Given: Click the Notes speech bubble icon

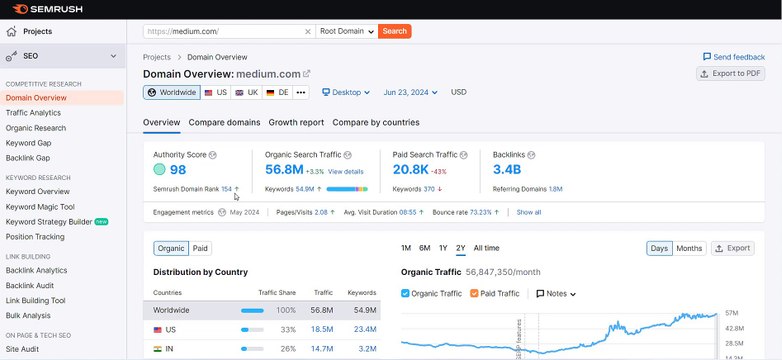Looking at the screenshot, I should coord(540,294).
